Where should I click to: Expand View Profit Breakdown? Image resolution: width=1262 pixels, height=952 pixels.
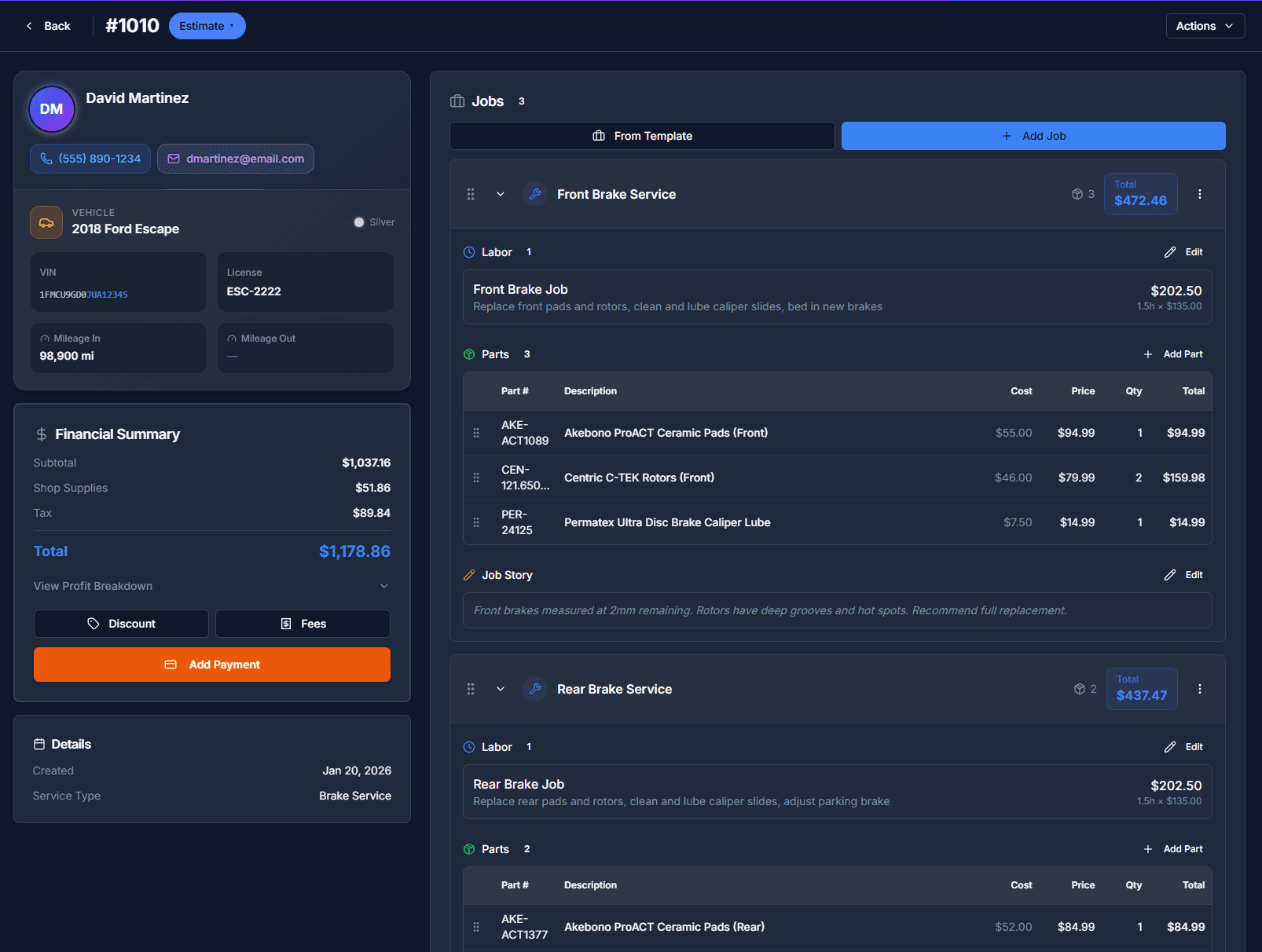tap(211, 586)
